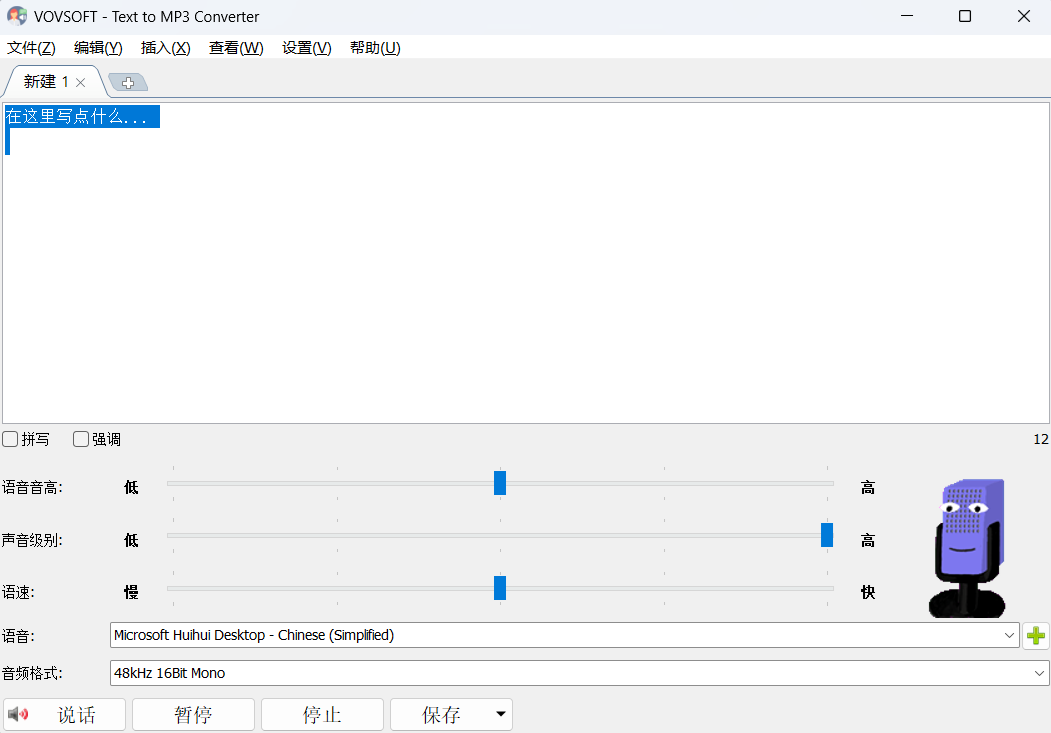This screenshot has width=1051, height=733.
Task: Open the 编辑(Y) menu
Action: pos(98,48)
